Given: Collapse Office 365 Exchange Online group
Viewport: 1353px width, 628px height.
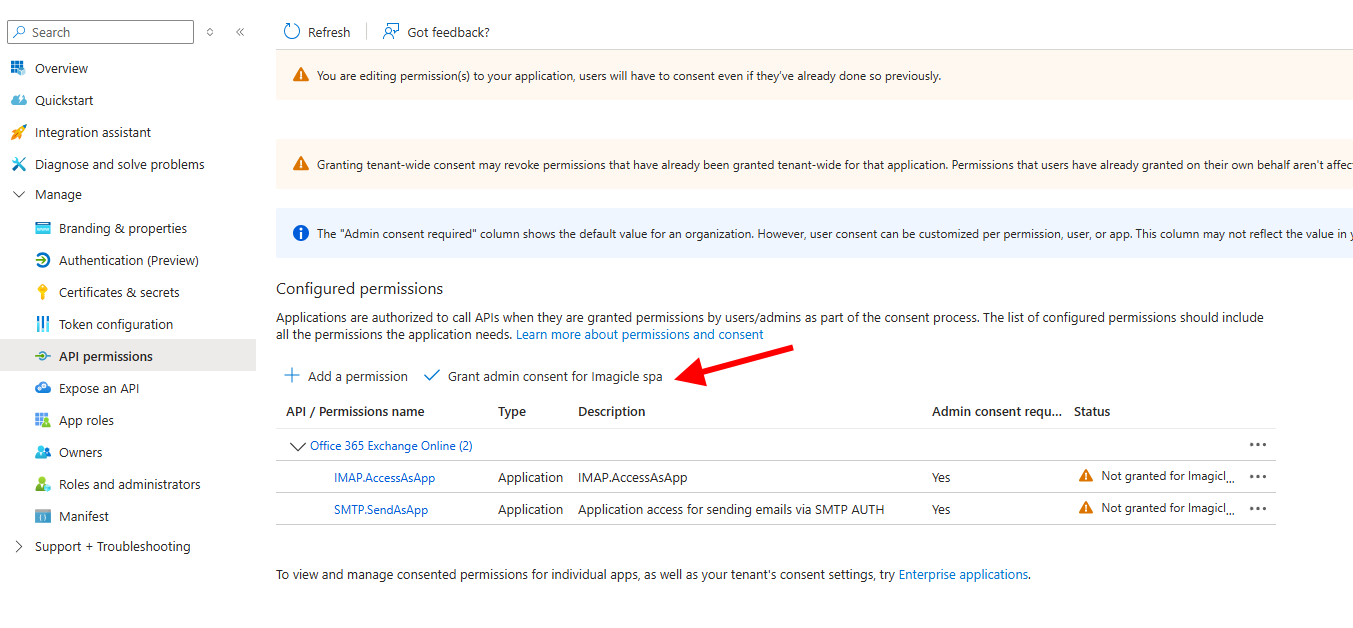Looking at the screenshot, I should [x=297, y=446].
